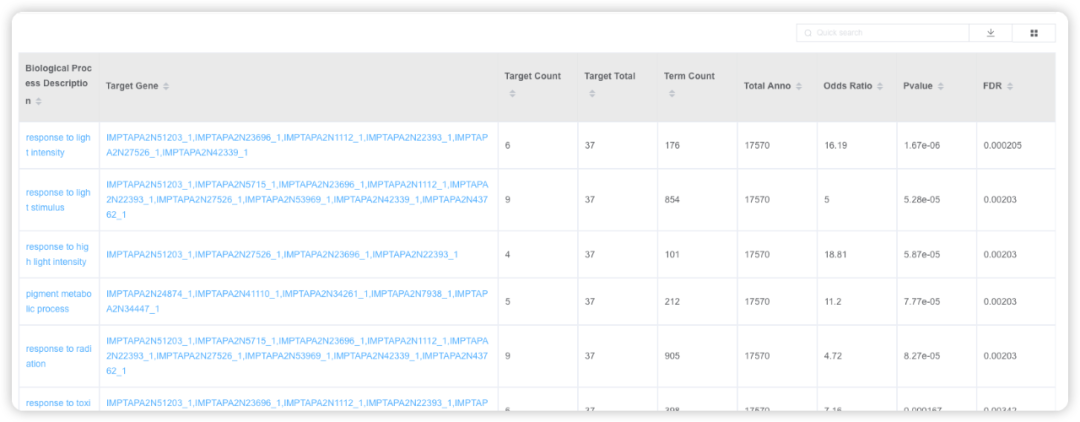
Task: Open 'response to light intensity' link
Action: (58, 145)
